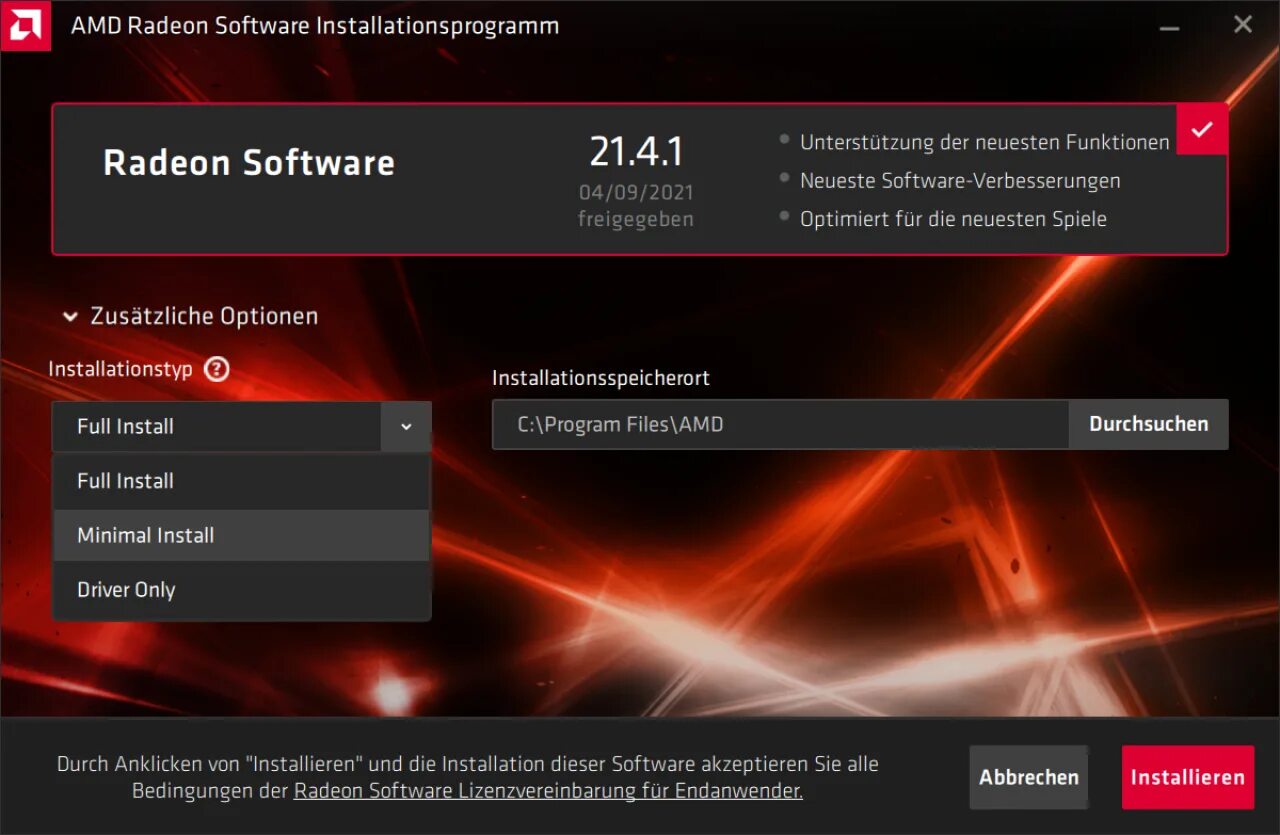Click the Full Install combo box field
The height and width of the screenshot is (835, 1280).
241,426
